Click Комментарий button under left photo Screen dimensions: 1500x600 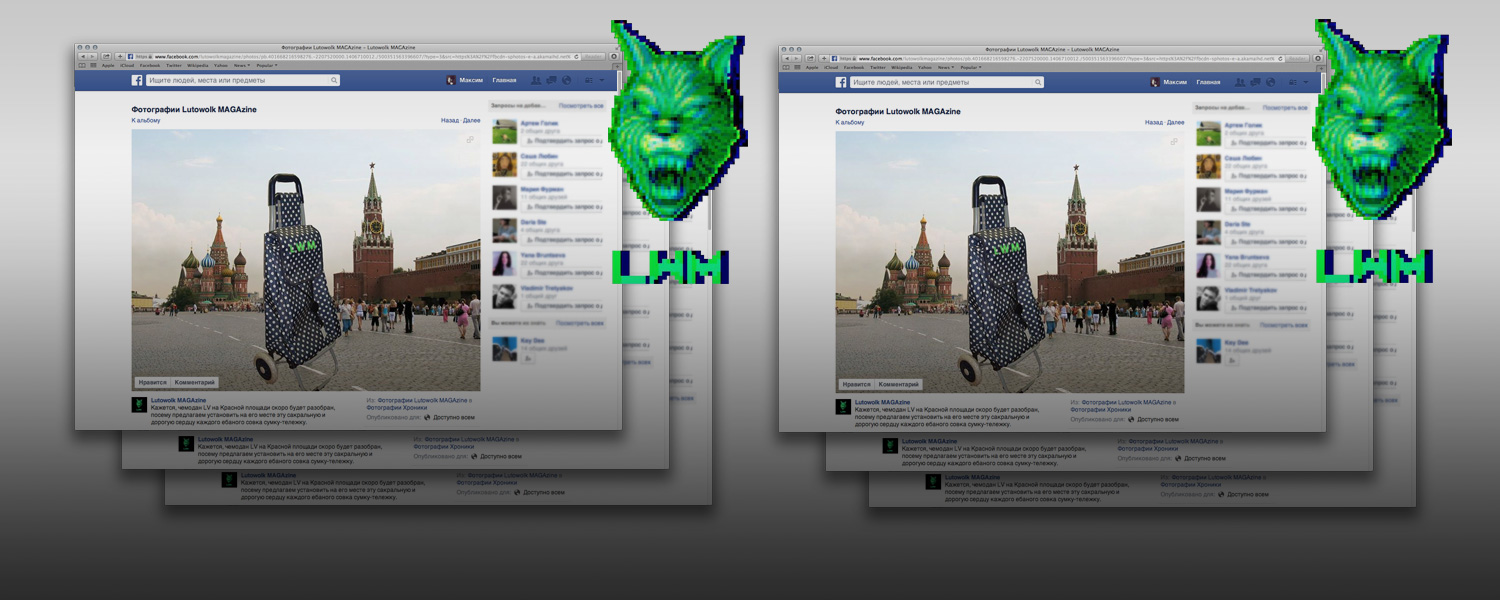pos(195,382)
